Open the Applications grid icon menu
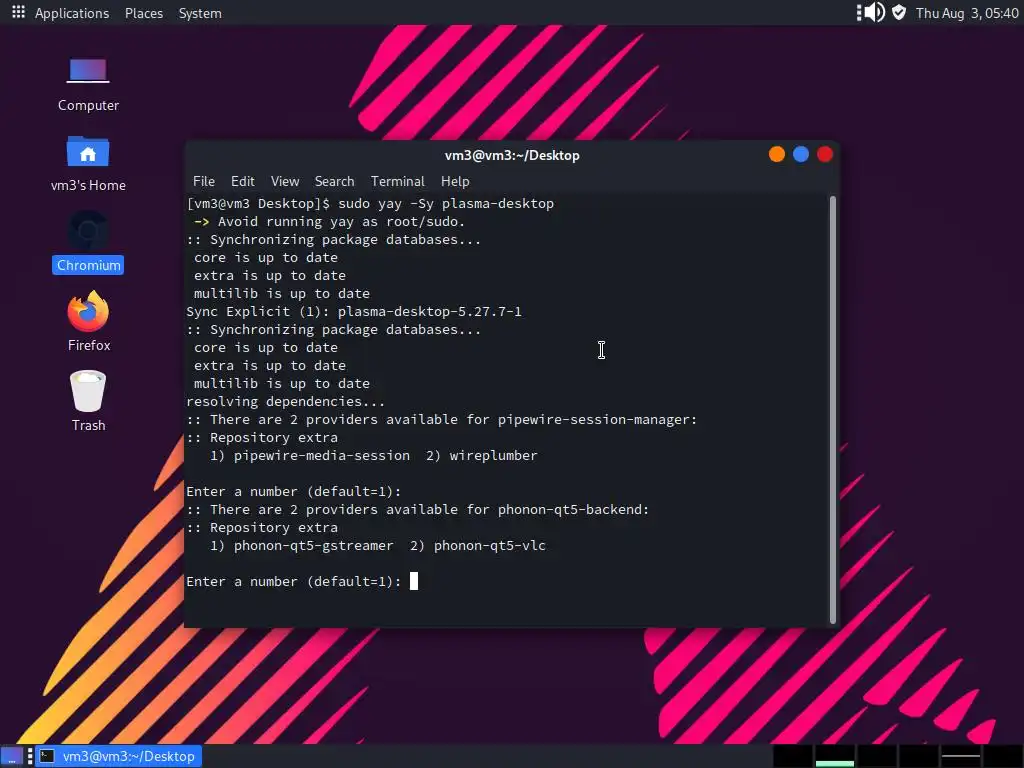Viewport: 1024px width, 768px height. 18,12
